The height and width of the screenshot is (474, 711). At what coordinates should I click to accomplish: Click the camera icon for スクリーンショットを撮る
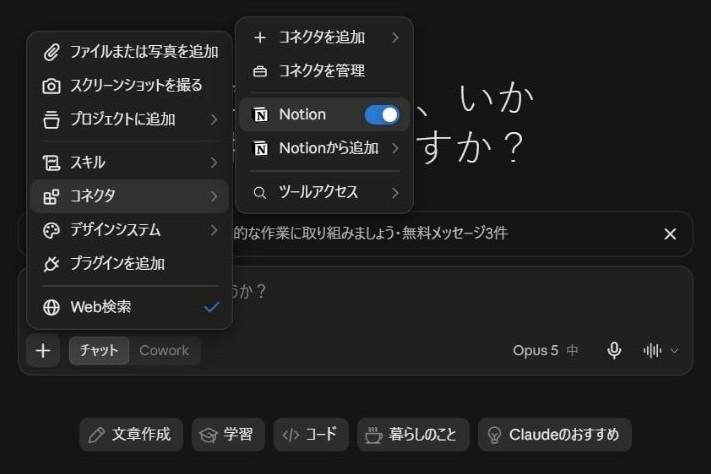51,86
